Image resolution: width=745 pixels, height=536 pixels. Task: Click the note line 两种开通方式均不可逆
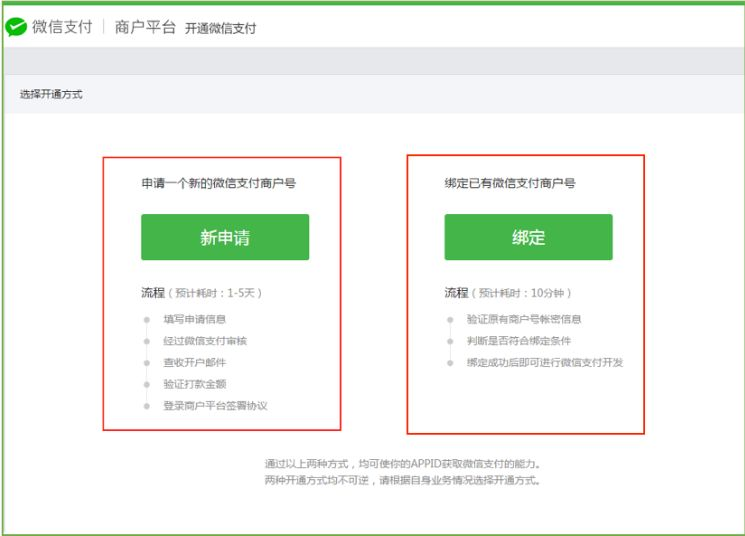403,480
